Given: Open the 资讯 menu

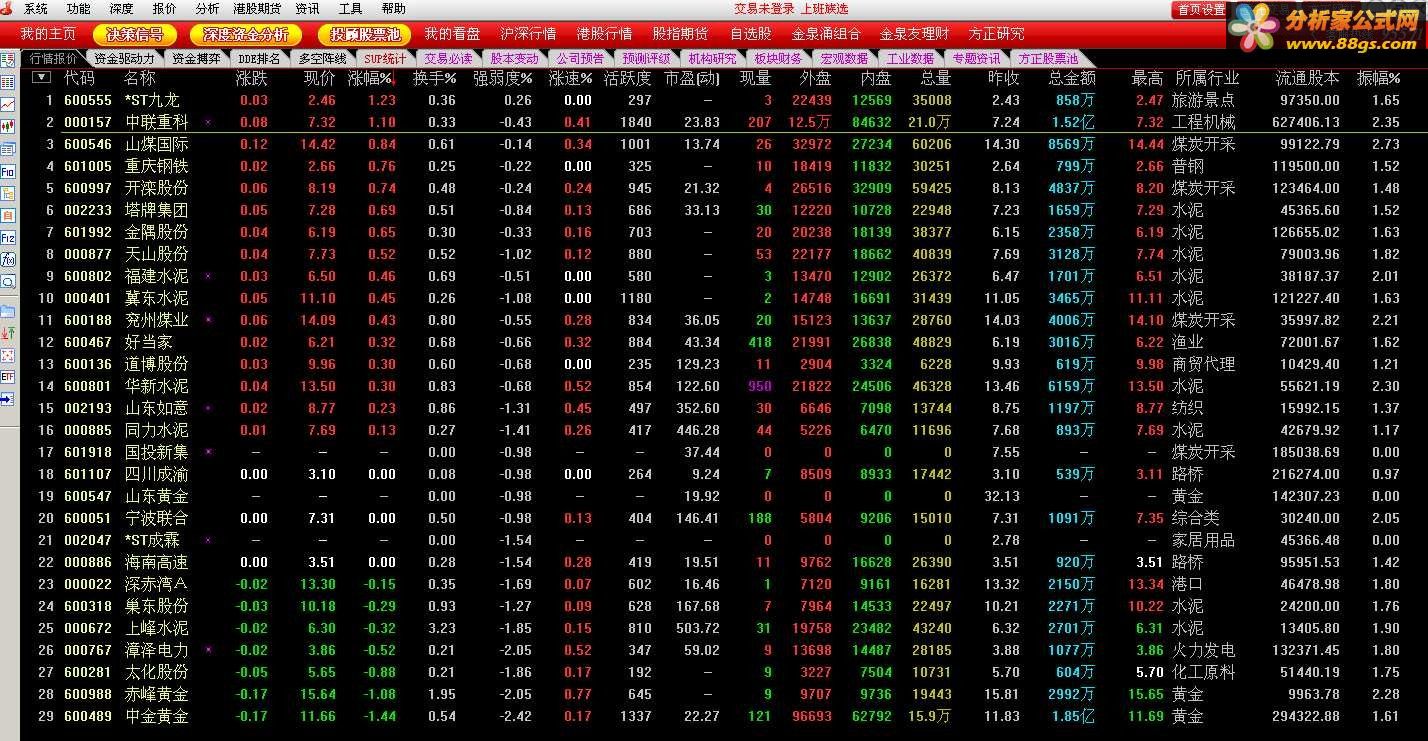Looking at the screenshot, I should click(308, 9).
